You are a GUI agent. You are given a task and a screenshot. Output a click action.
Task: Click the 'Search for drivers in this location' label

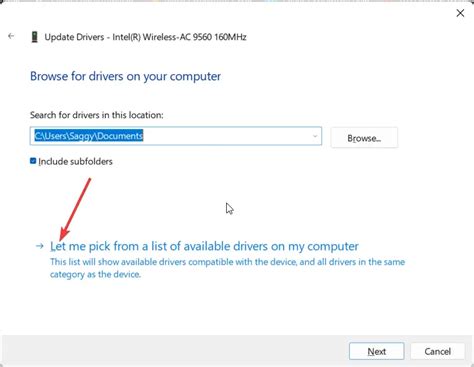click(97, 115)
